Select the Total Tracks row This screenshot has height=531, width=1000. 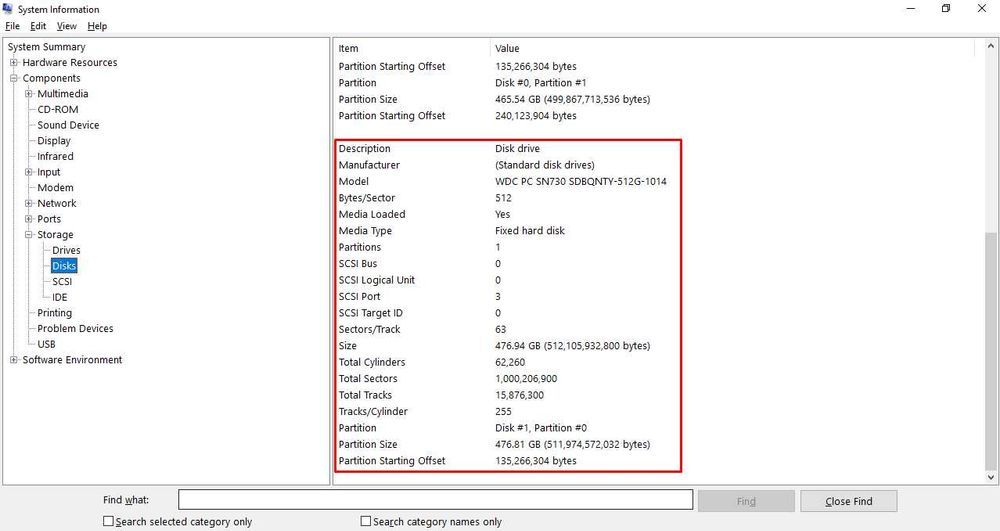pos(441,396)
